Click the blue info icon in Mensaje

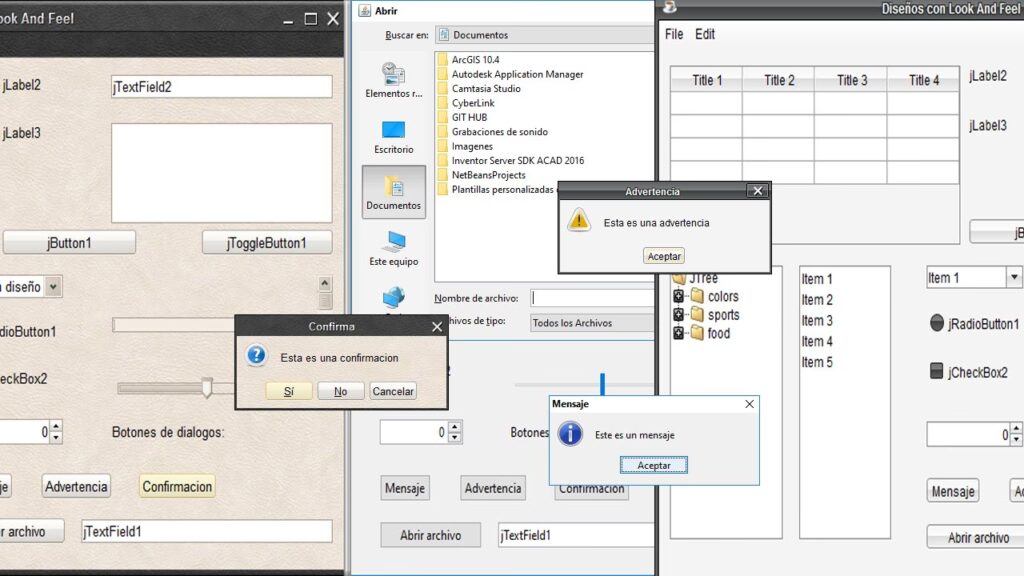click(x=570, y=434)
